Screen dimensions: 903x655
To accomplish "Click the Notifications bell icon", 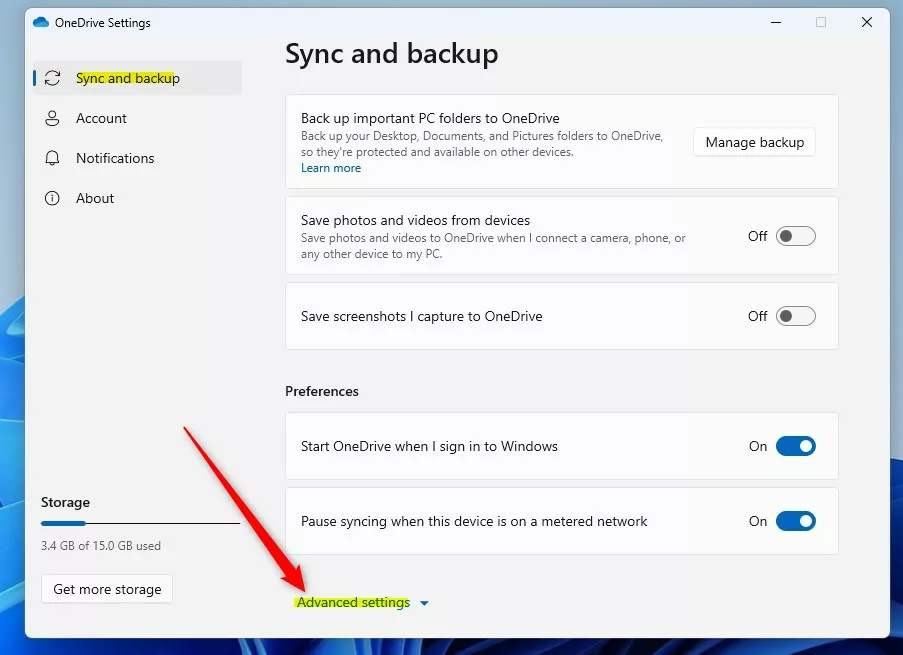I will pos(52,158).
